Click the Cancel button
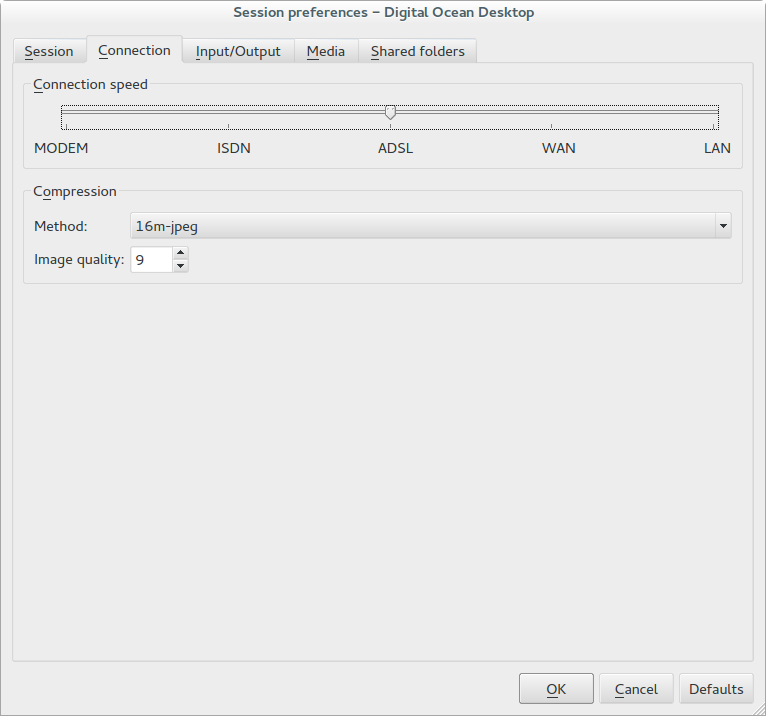This screenshot has width=766, height=716. click(636, 689)
